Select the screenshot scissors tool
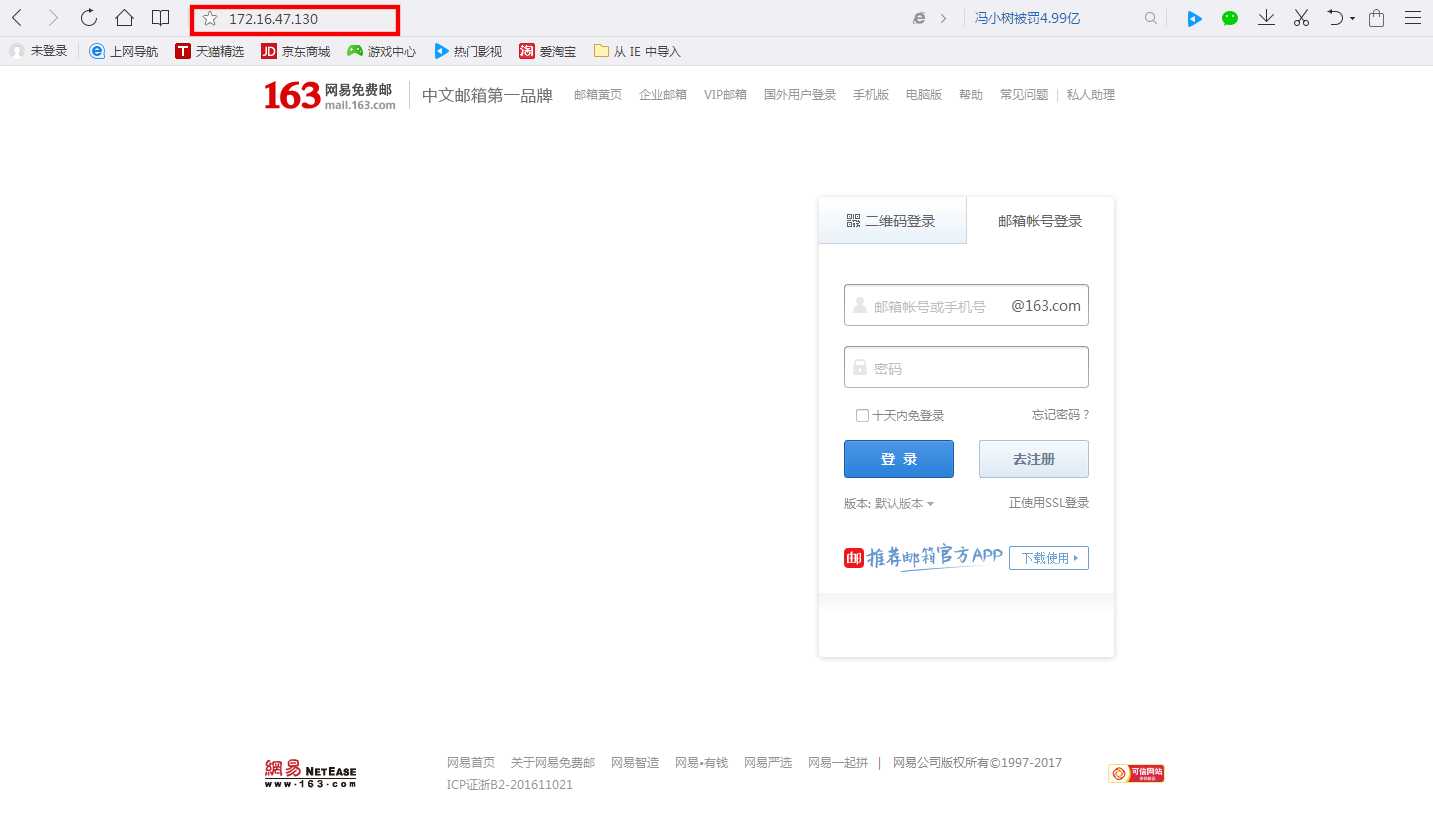Screen dimensions: 1433x830 pyautogui.click(x=1301, y=18)
